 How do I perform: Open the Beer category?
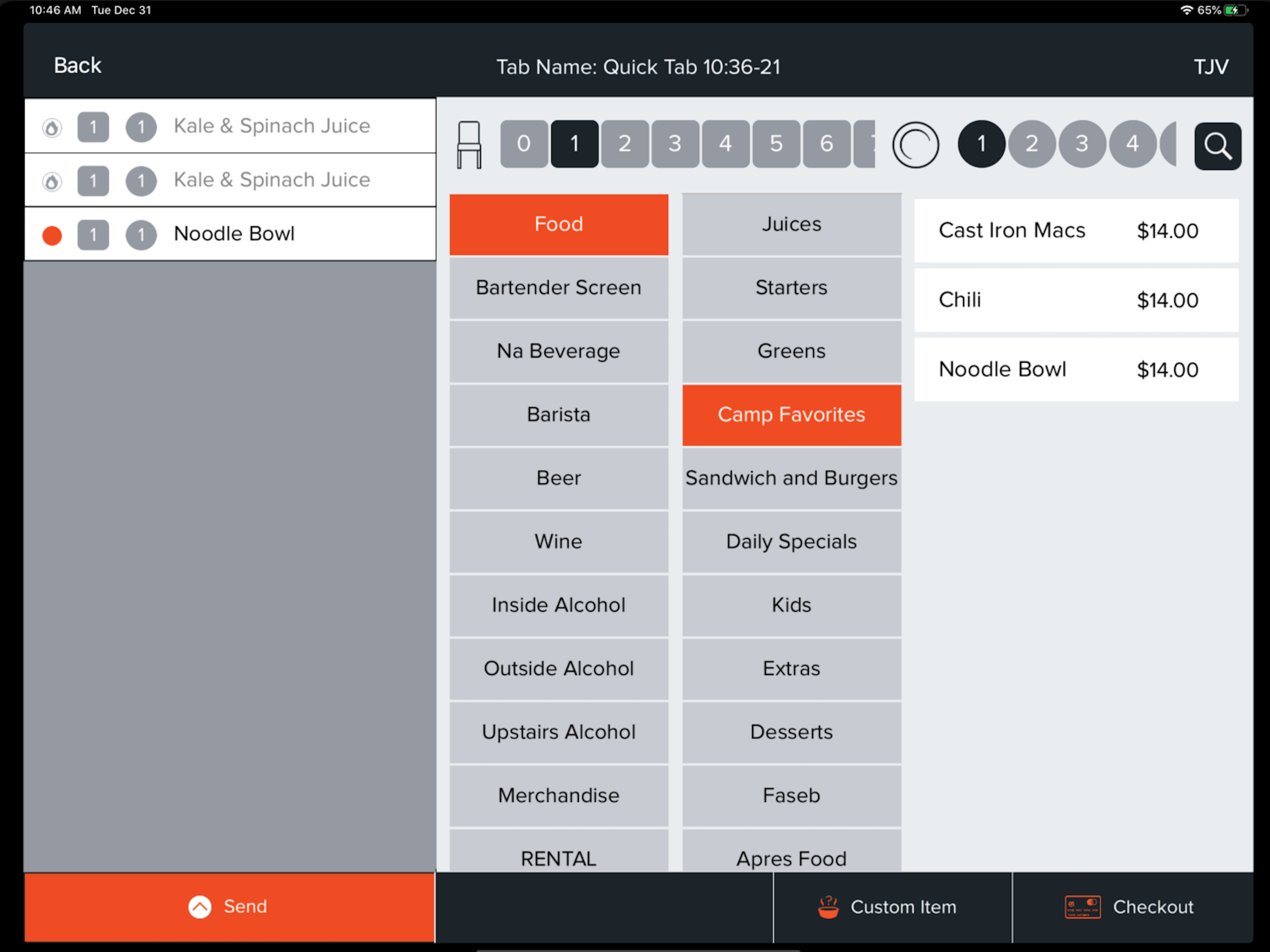(559, 478)
